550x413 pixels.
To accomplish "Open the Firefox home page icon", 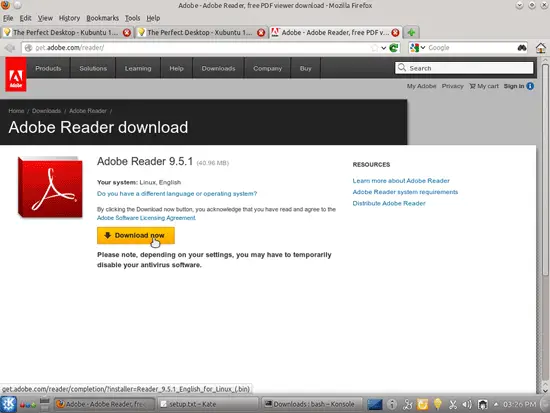I will click(541, 48).
